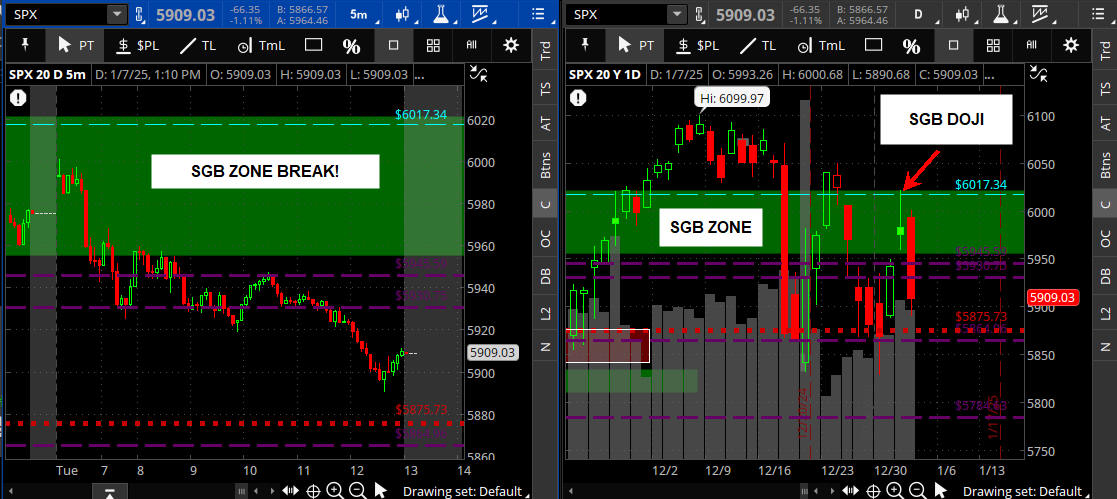
Task: Click the crosshair target icon below left chart
Action: click(313, 490)
